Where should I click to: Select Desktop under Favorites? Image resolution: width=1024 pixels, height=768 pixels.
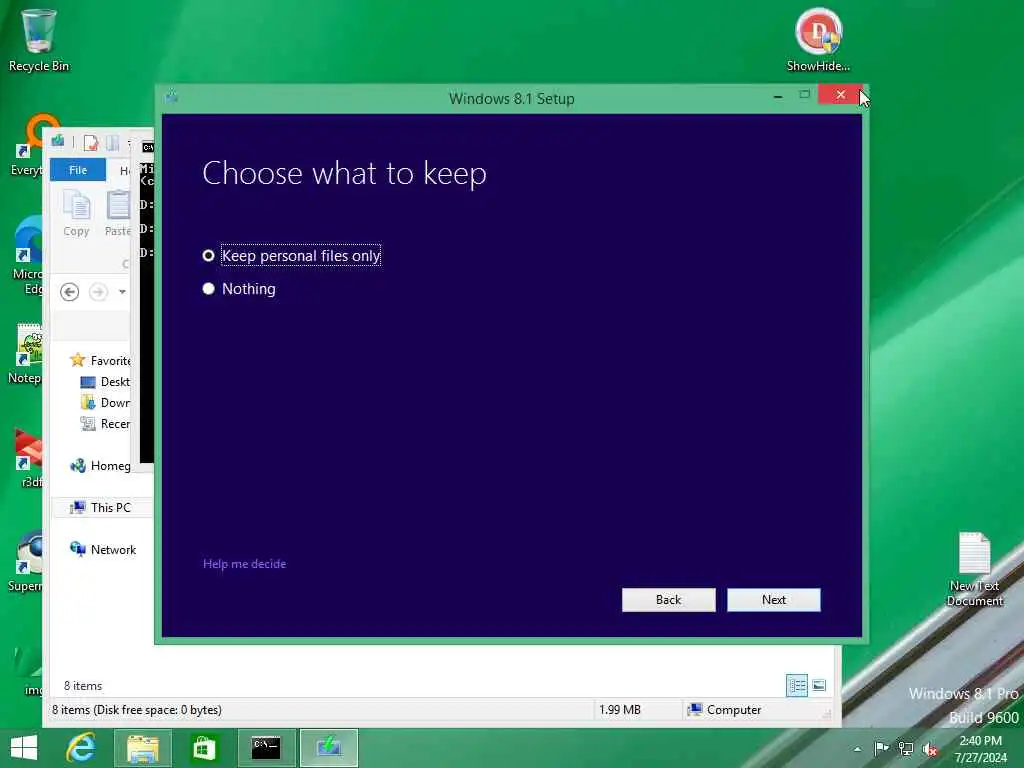point(105,382)
